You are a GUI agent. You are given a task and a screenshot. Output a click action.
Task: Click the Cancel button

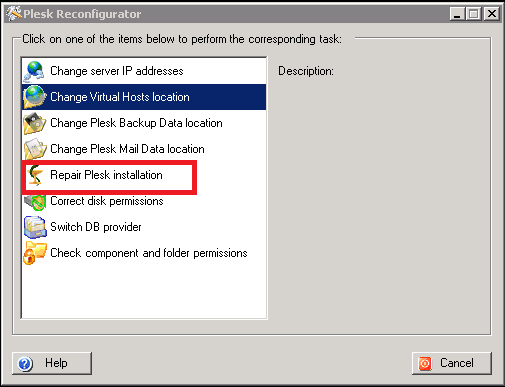coord(452,363)
